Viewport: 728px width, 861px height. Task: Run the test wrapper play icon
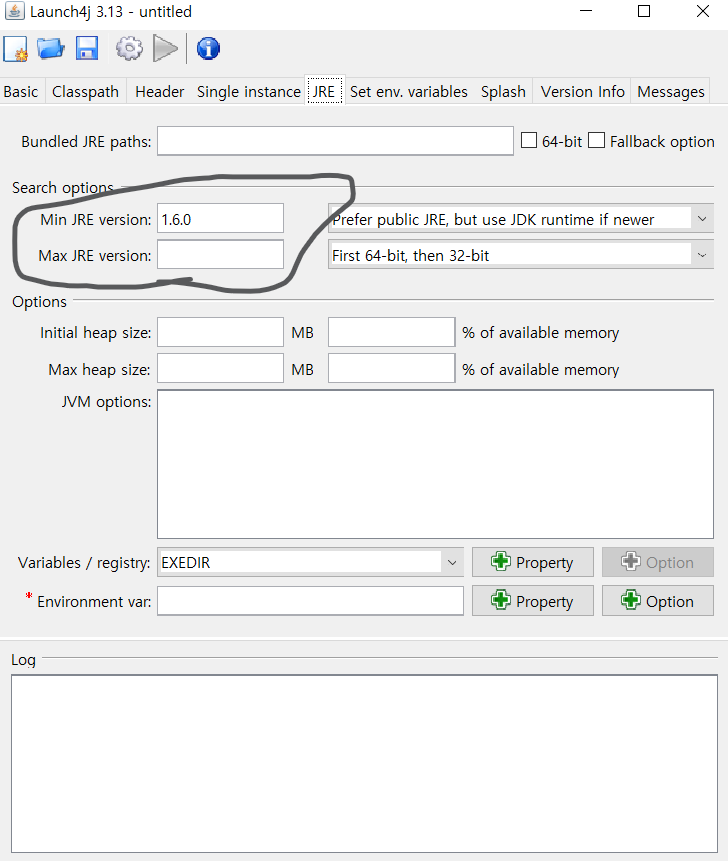click(x=165, y=49)
